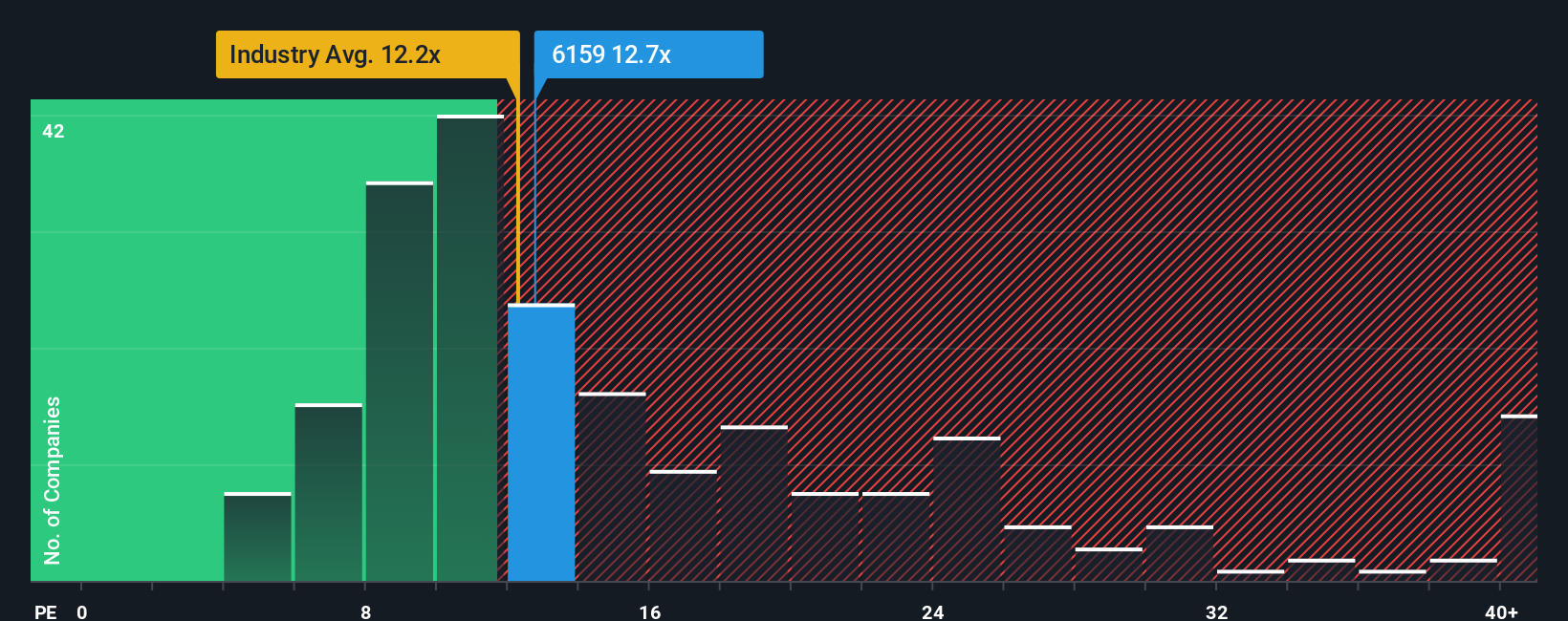
Task: Click the 40+ overflow bar at right edge
Action: [x=1519, y=499]
